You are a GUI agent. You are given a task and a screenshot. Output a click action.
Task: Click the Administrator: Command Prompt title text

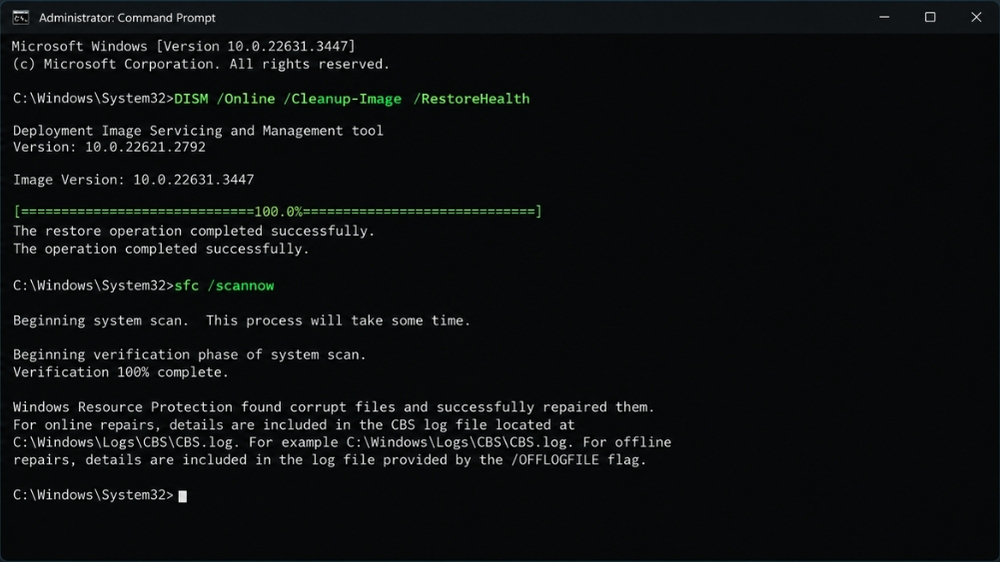127,18
